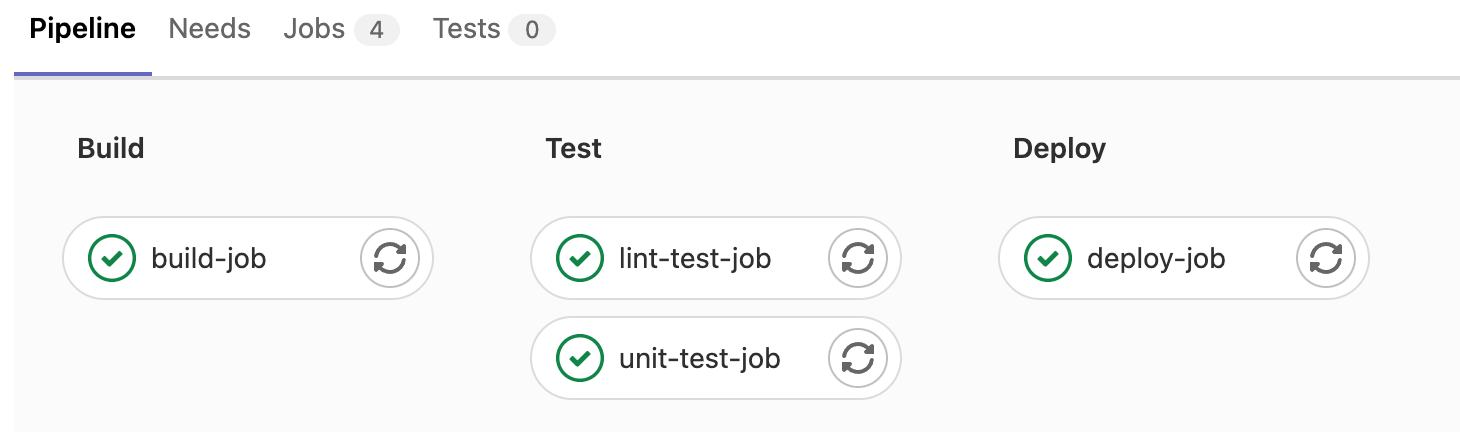Click the Jobs count badge showing 4
Image resolution: width=1460 pixels, height=432 pixels.
coord(376,30)
